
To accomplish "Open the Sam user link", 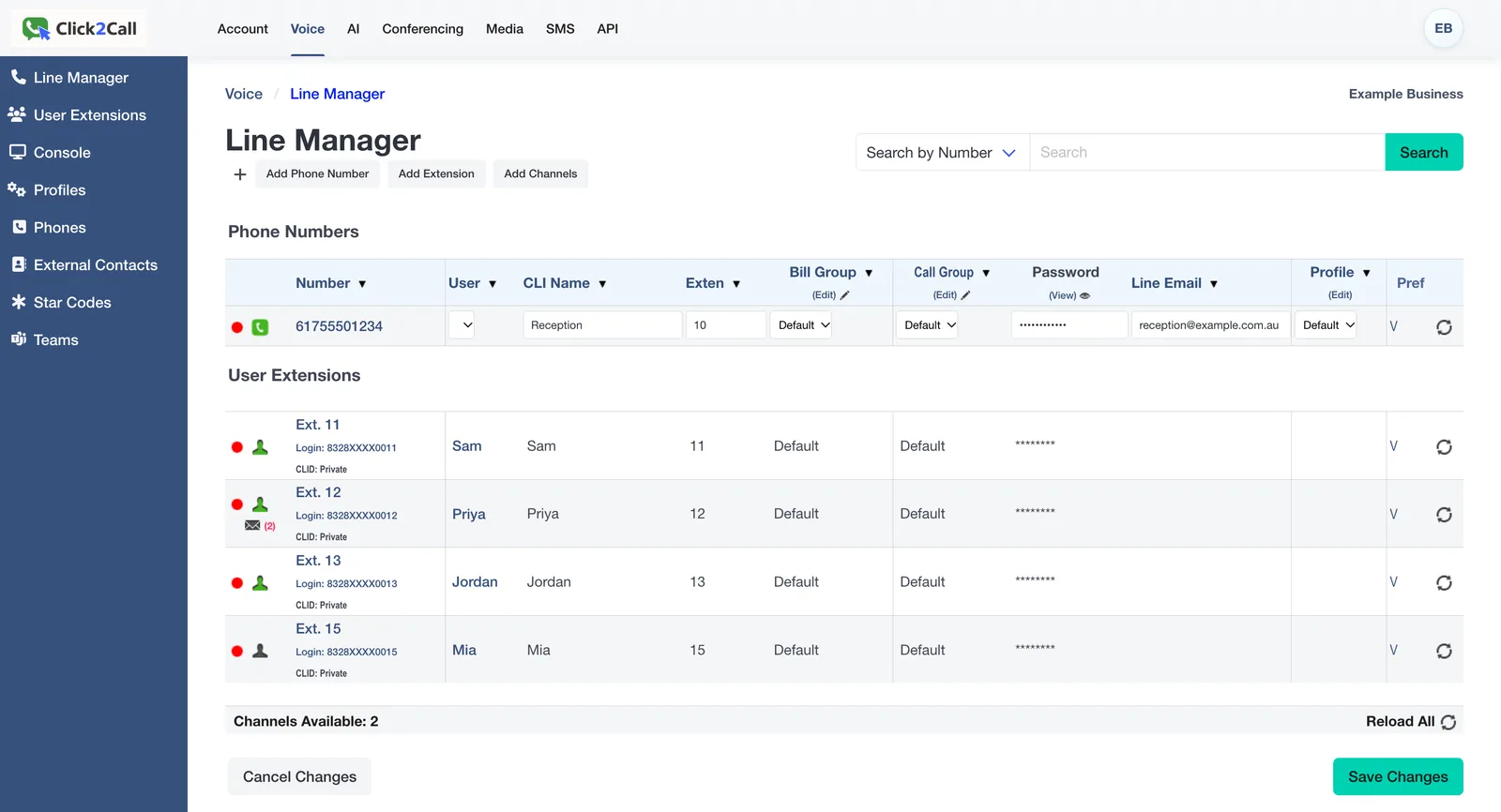I will click(x=467, y=446).
